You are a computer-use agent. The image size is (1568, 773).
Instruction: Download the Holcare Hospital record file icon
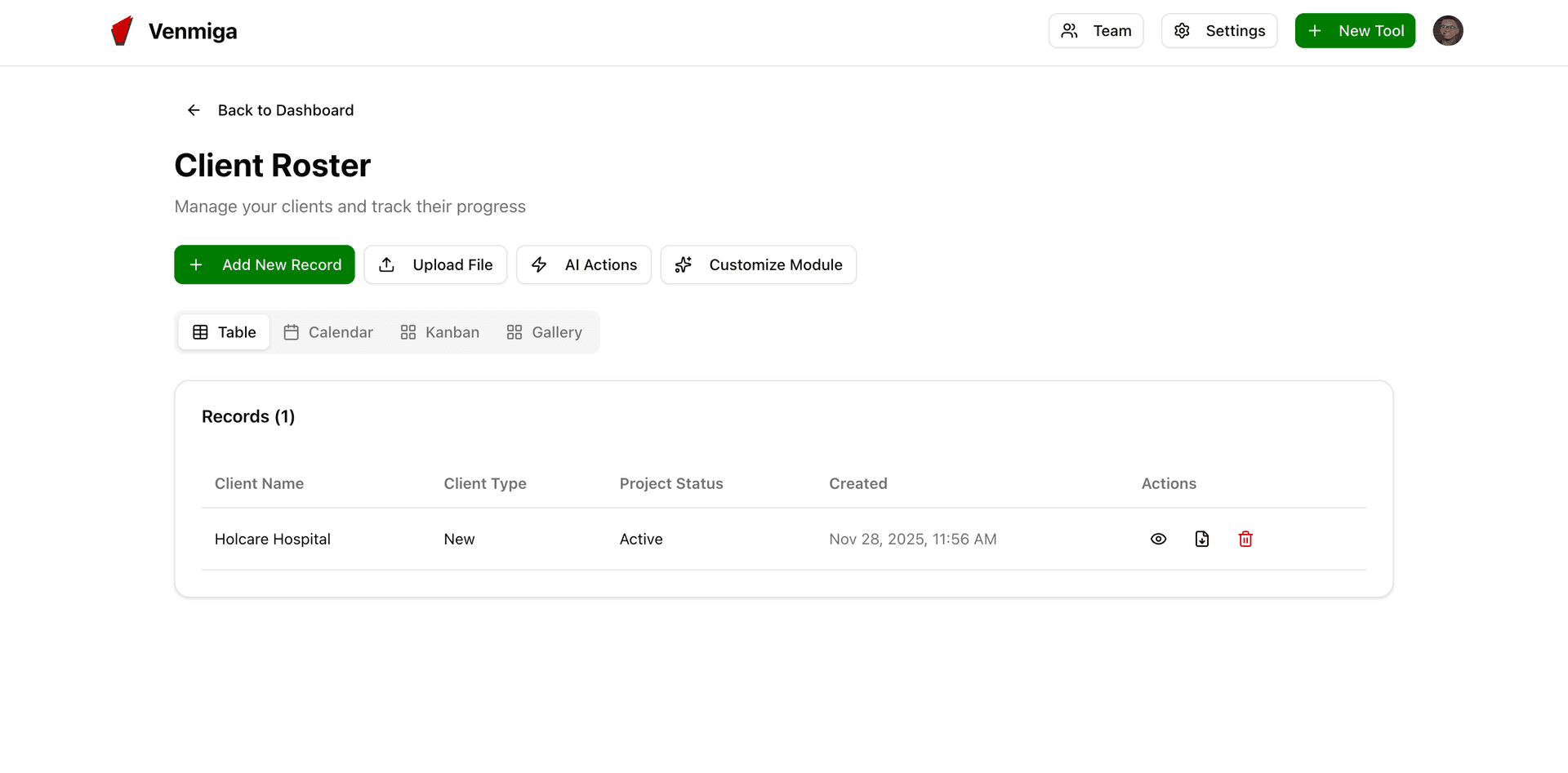coord(1202,539)
